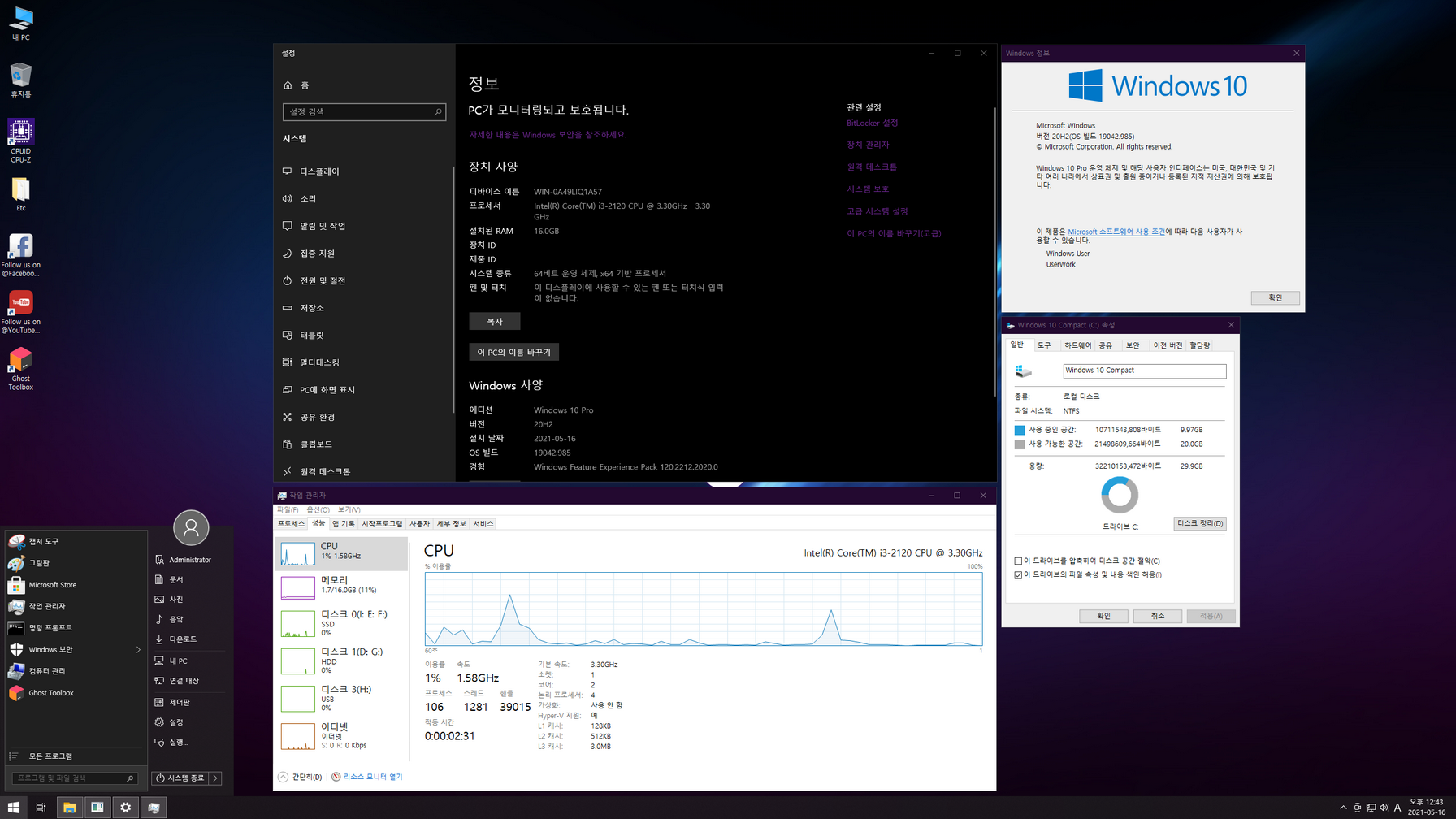Viewport: 1456px width, 819px height.
Task: Select 이더넷 performance item
Action: point(341,735)
